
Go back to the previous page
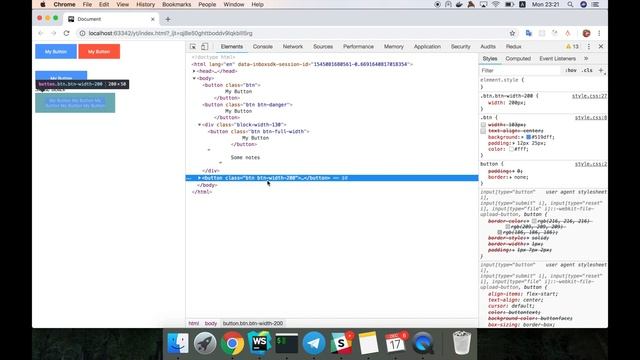(41, 33)
